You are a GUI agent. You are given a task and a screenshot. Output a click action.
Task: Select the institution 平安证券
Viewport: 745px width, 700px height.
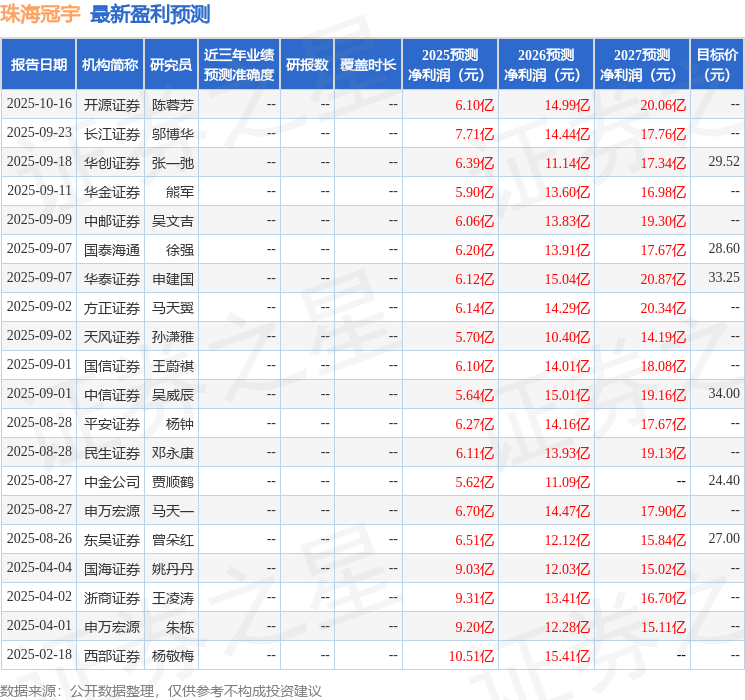point(112,424)
